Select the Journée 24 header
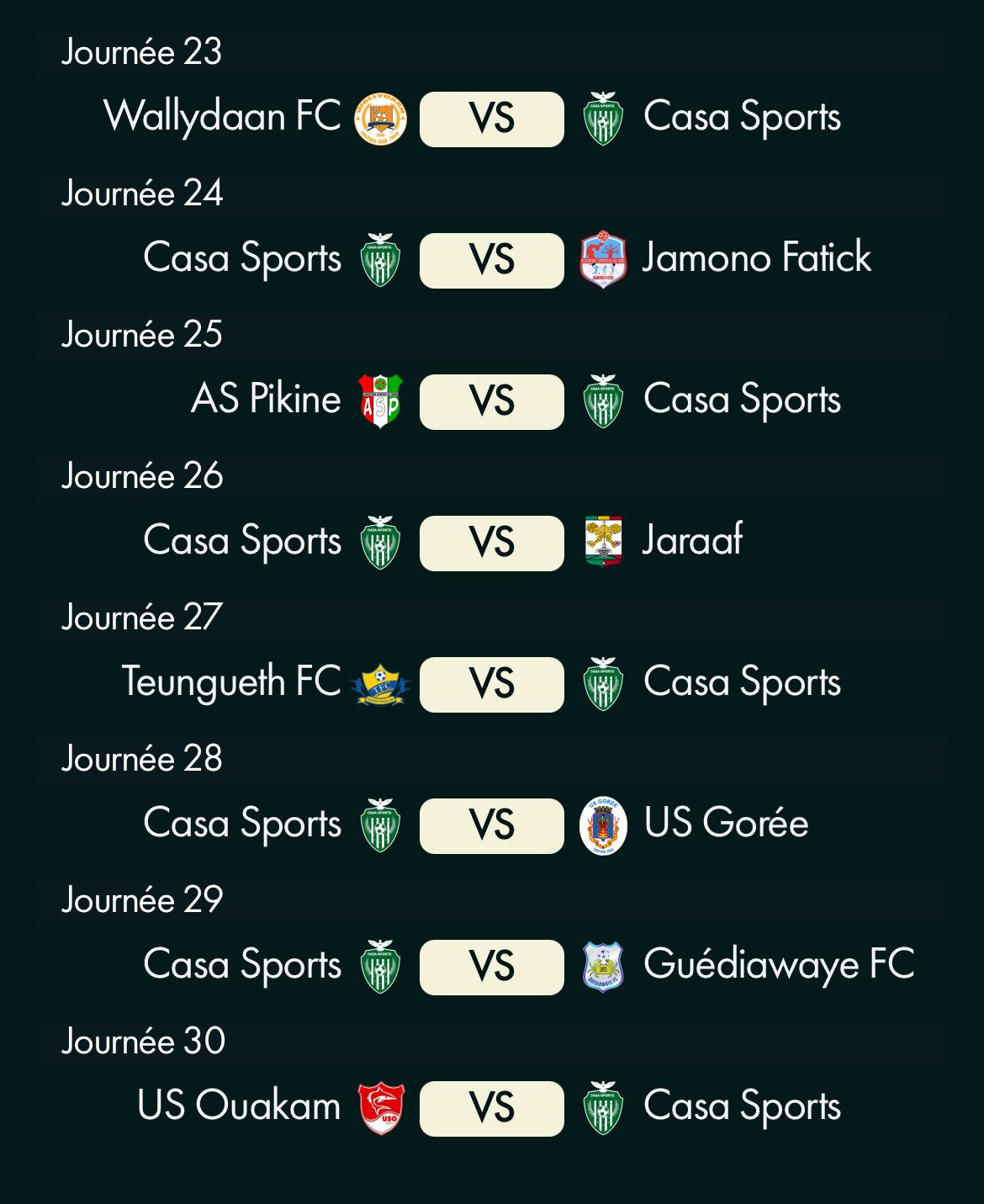This screenshot has height=1204, width=984. pos(492,194)
